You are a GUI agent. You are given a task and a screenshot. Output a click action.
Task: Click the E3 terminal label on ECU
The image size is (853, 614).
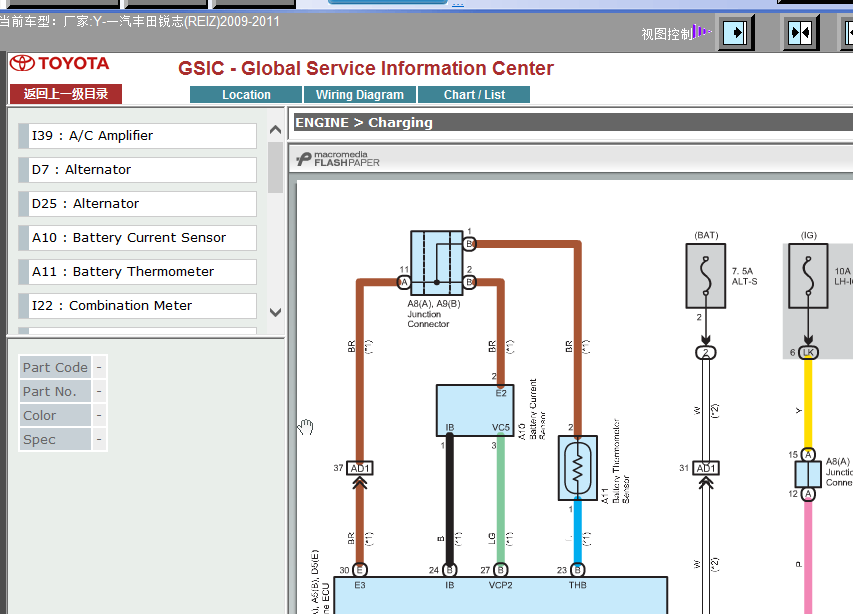click(360, 585)
